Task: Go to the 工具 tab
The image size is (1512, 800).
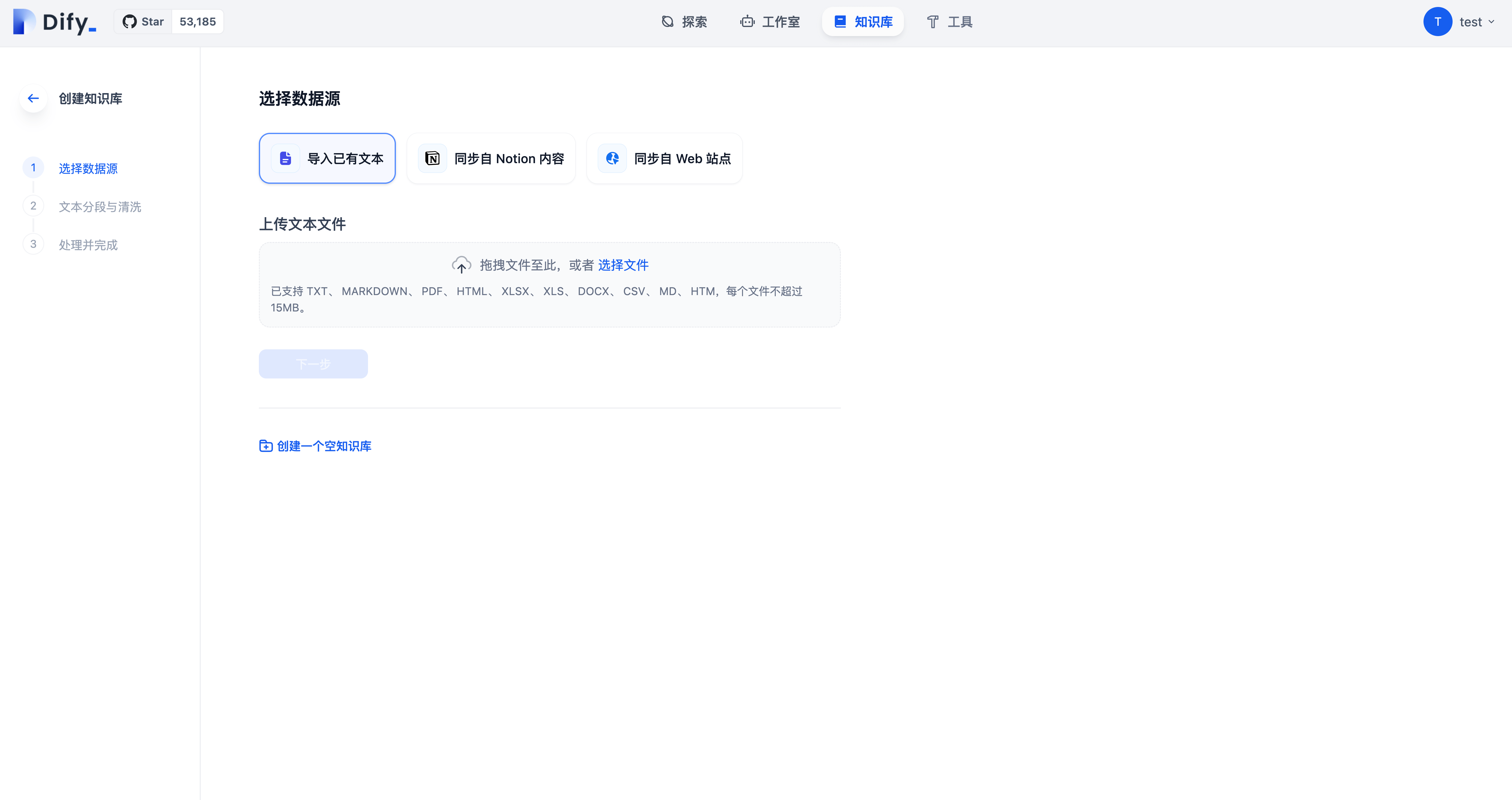Action: click(949, 22)
